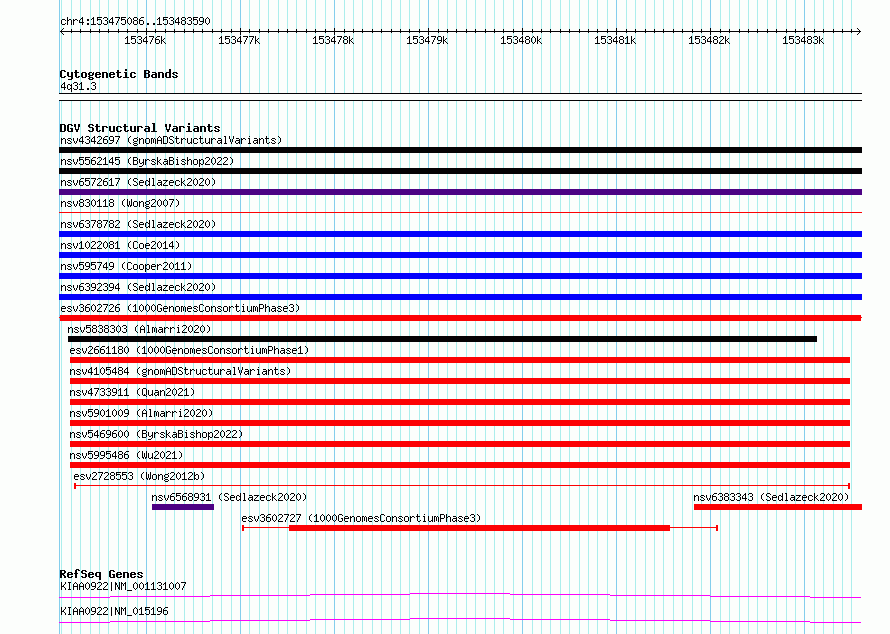Select esv2661180 1000GenomesConsortiumPhase1 label
Image resolution: width=890 pixels, height=634 pixels.
coord(189,350)
